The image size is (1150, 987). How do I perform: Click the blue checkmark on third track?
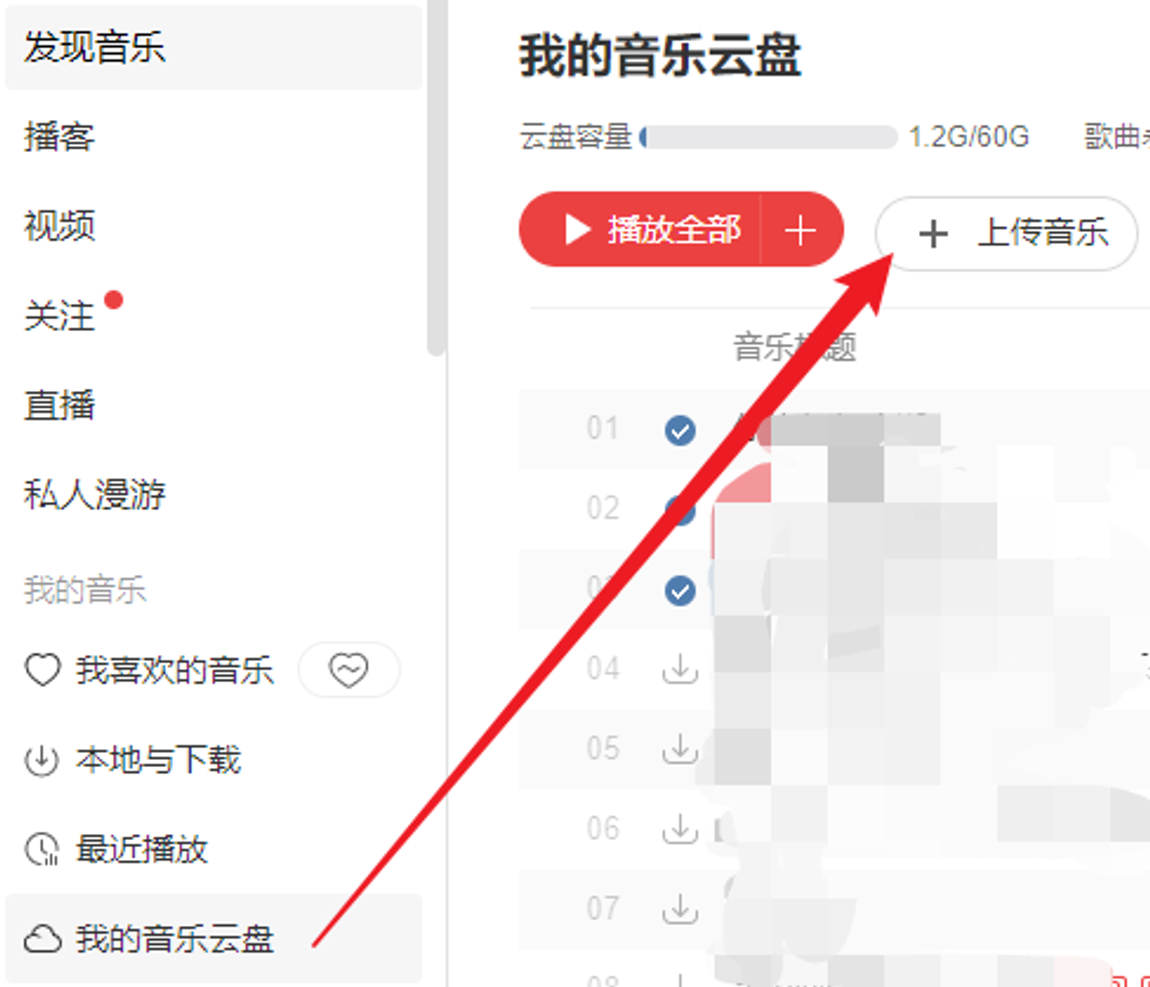tap(680, 590)
